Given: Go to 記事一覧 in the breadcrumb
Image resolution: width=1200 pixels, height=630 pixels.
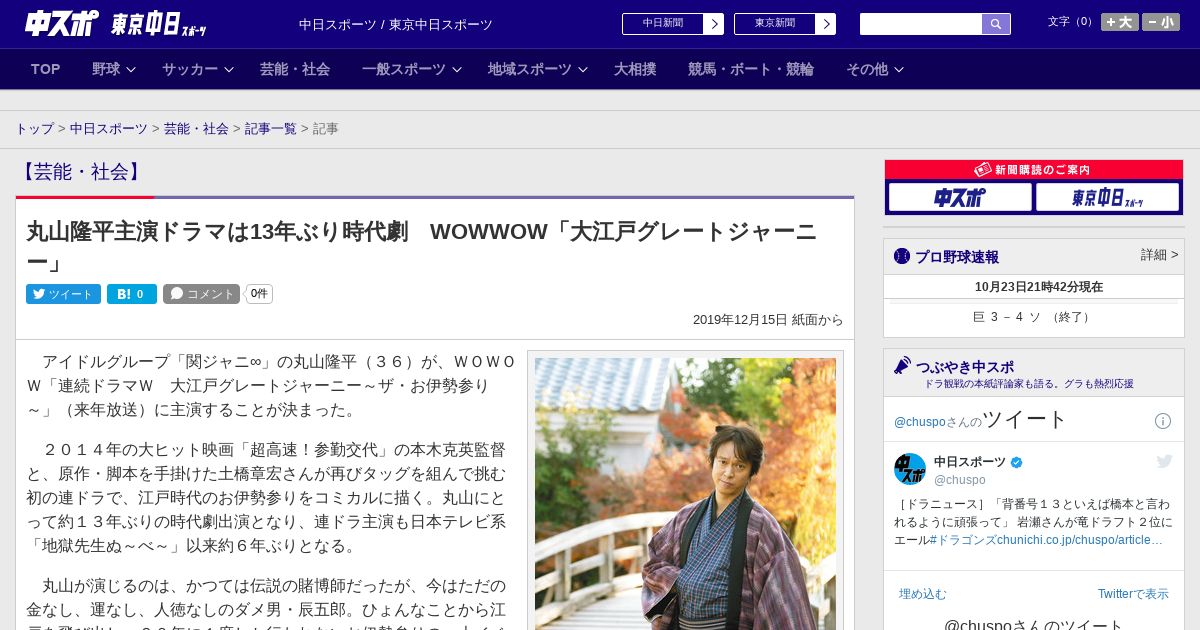Looking at the screenshot, I should pos(271,129).
